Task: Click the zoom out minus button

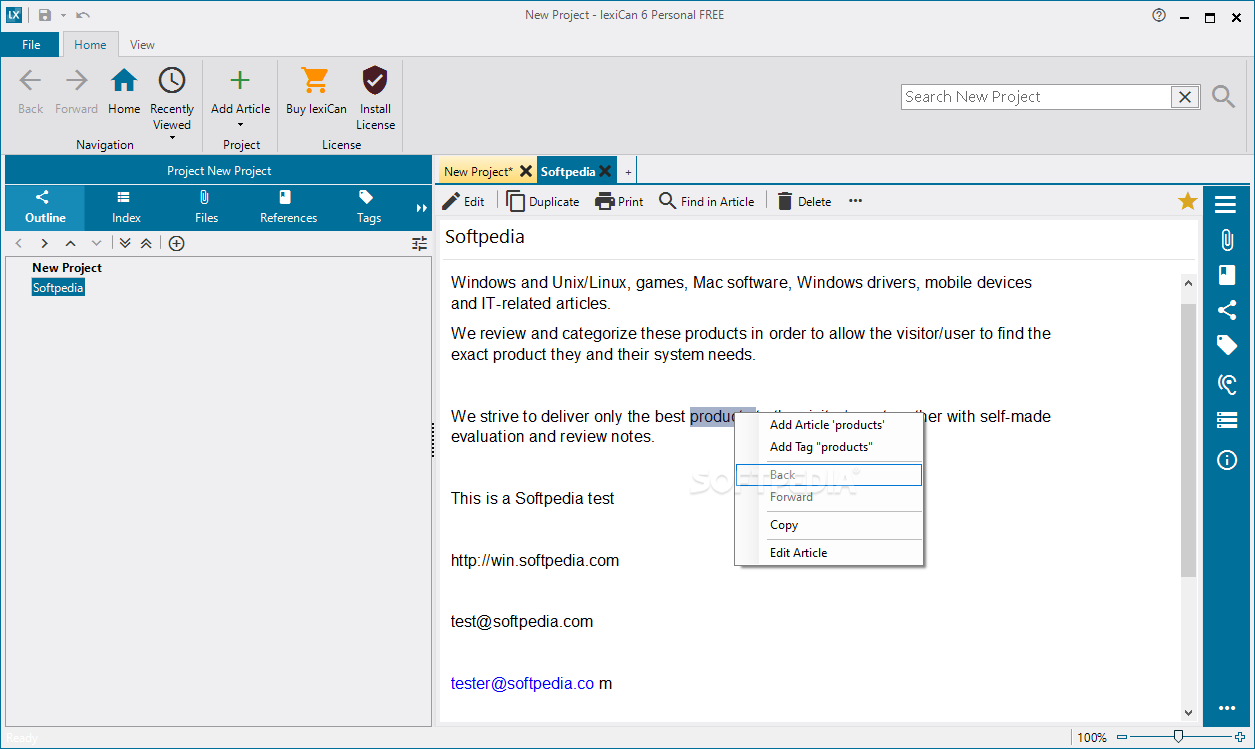Action: tap(1122, 737)
